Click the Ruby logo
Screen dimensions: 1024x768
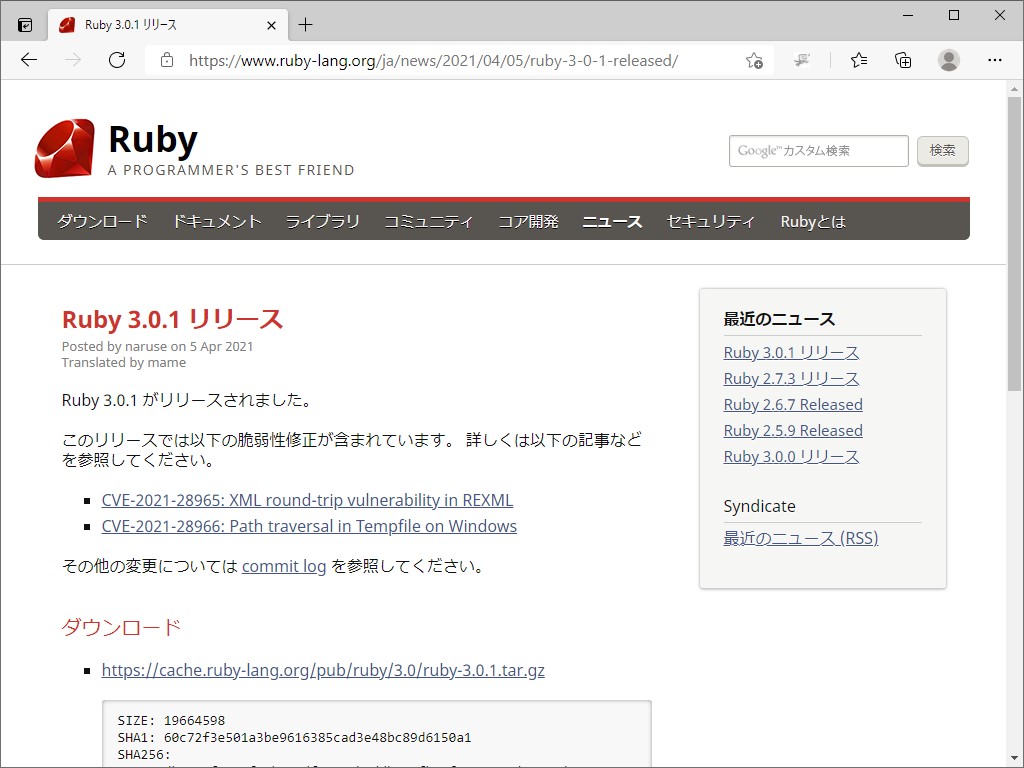[x=63, y=145]
